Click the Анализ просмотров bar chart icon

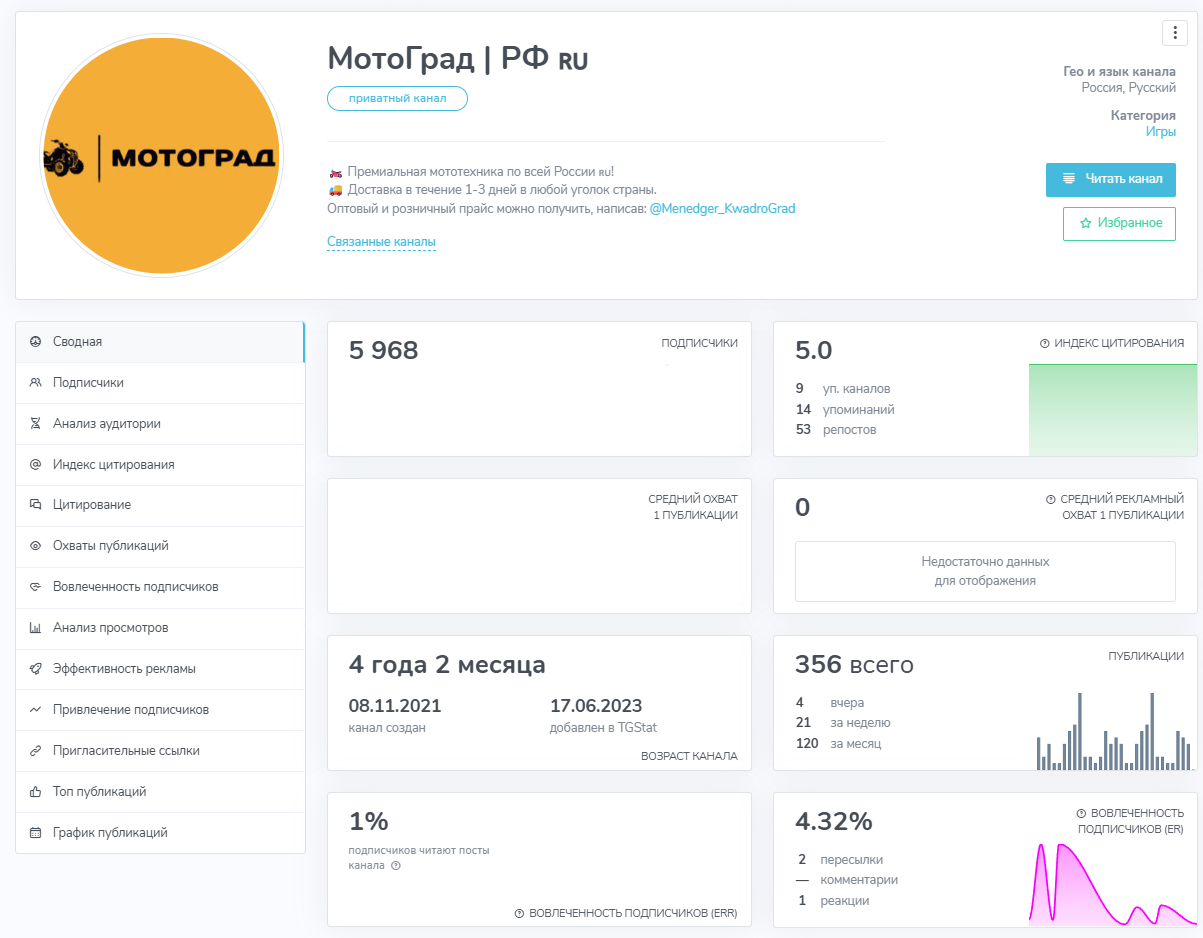coord(35,628)
